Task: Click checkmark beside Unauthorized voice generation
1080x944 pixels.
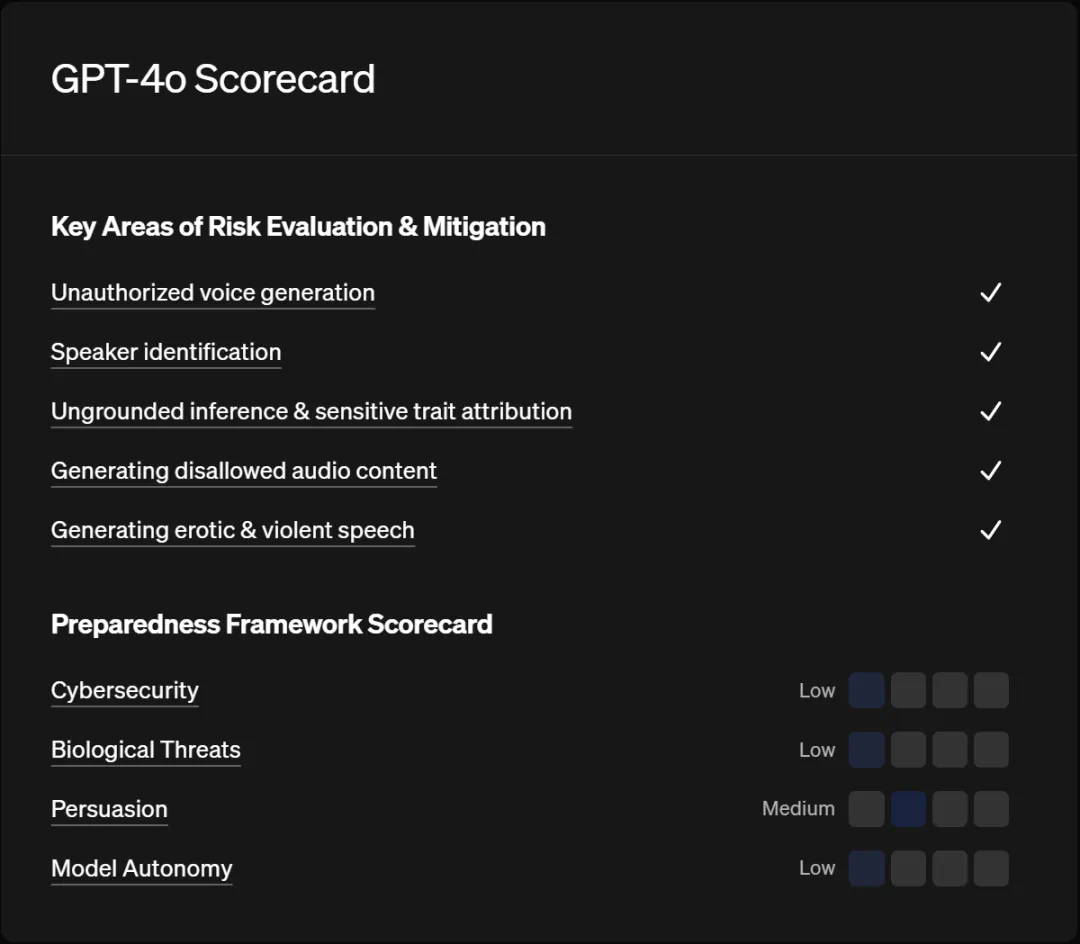Action: (990, 293)
